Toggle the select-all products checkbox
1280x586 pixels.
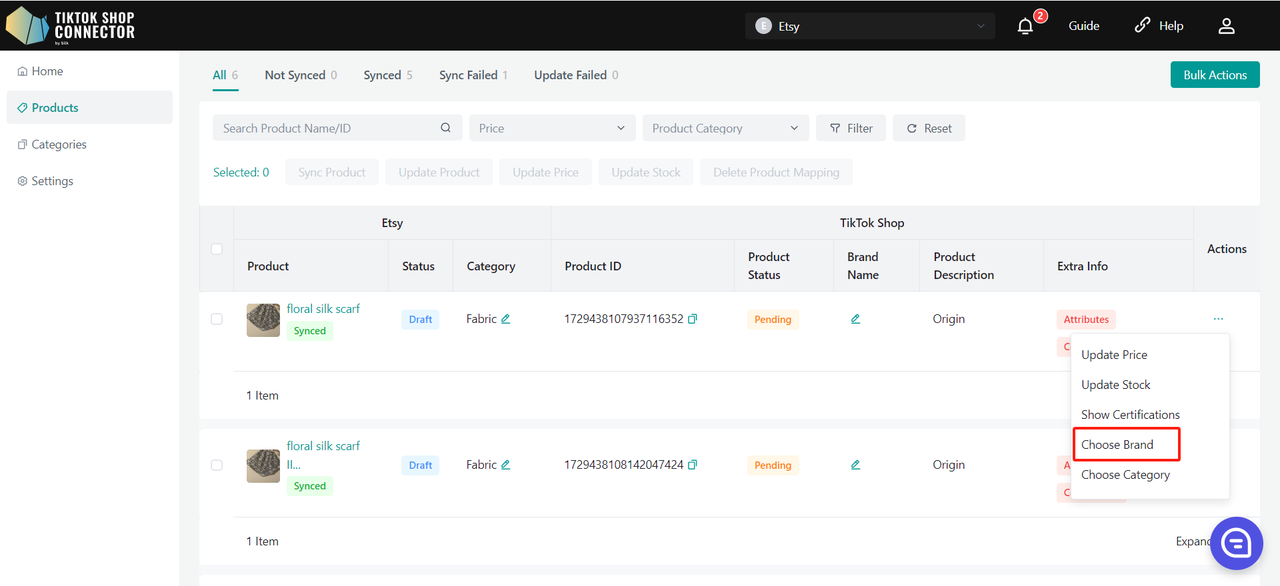(x=216, y=249)
